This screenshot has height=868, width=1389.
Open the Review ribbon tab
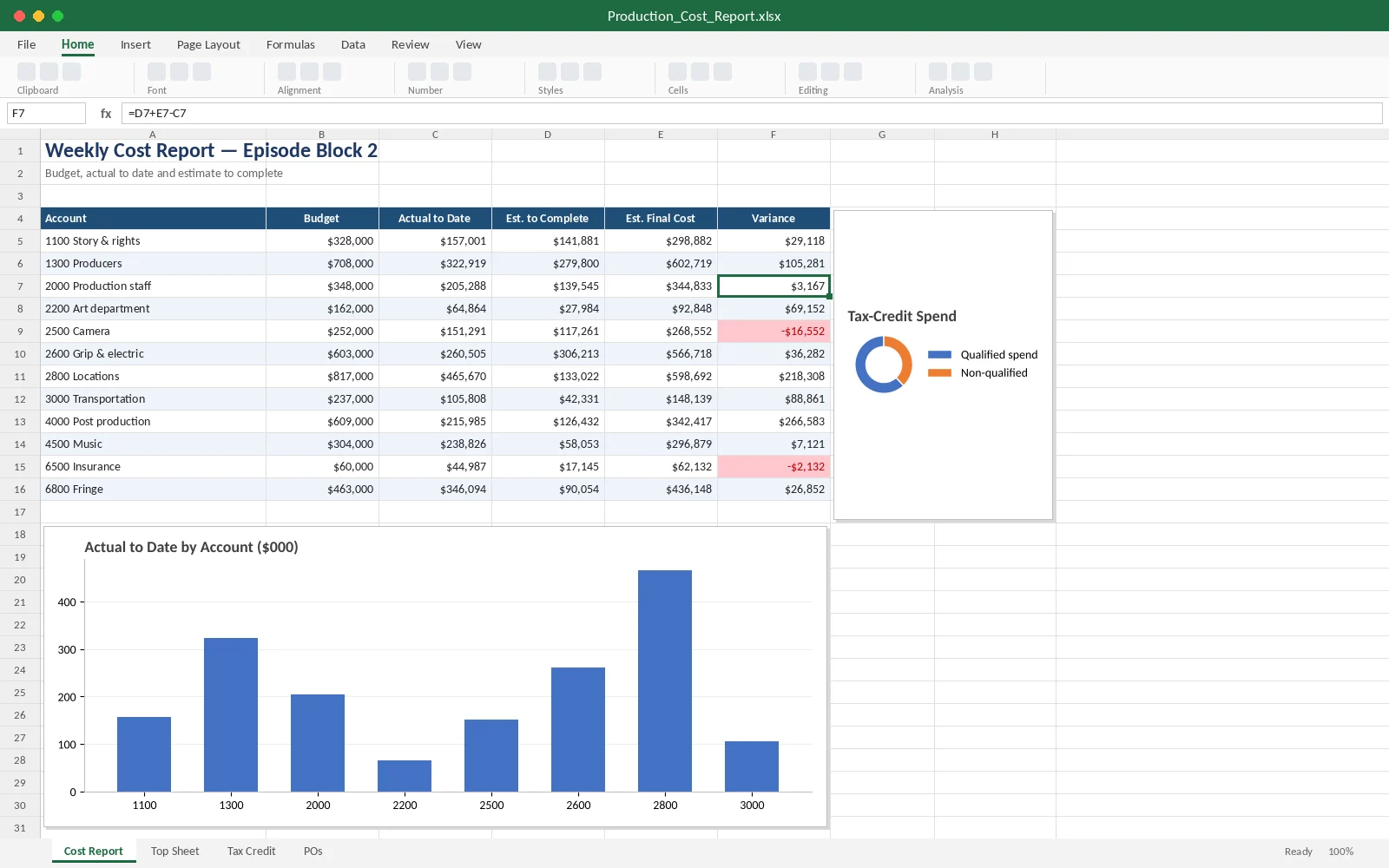tap(411, 45)
